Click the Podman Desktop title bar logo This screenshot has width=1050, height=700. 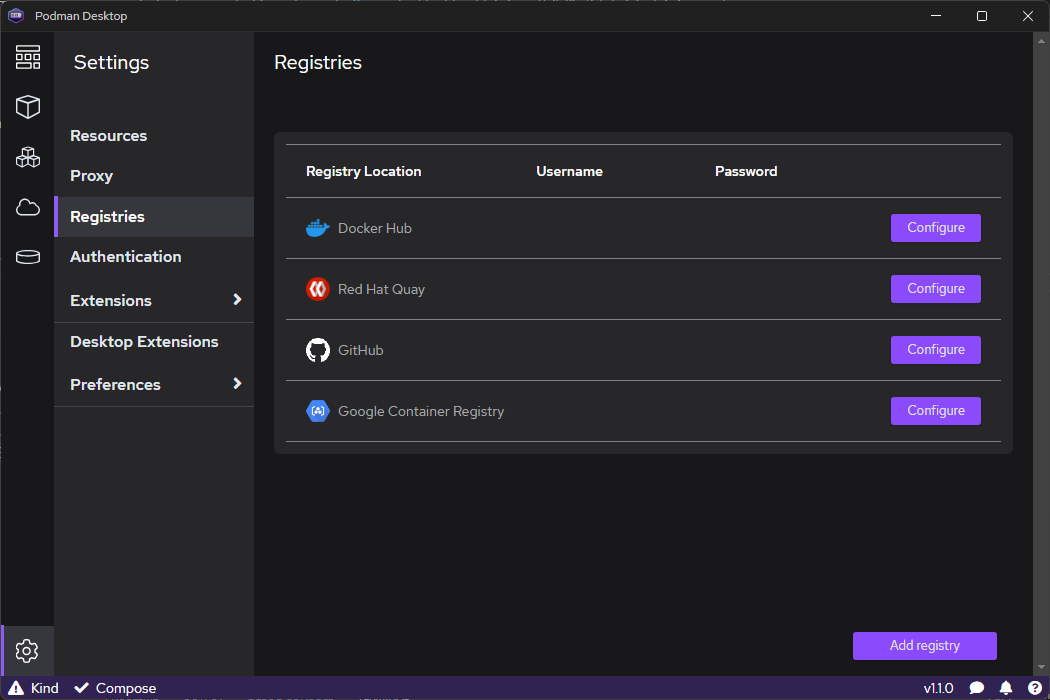(x=16, y=15)
